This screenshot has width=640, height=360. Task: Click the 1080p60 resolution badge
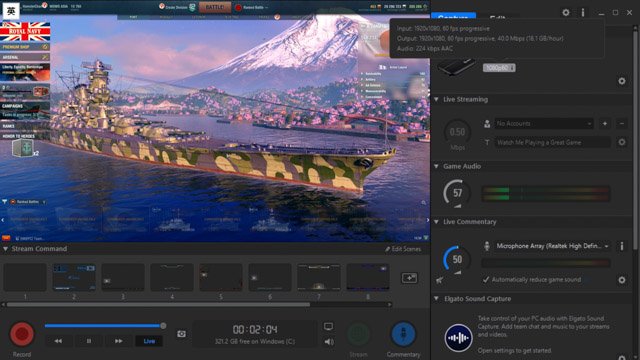[x=499, y=68]
